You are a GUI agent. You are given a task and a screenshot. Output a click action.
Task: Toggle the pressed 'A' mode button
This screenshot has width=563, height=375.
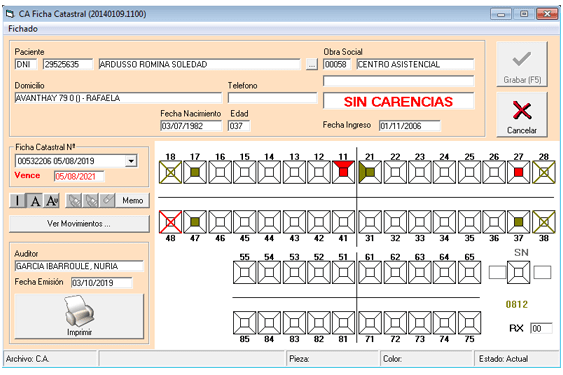coord(35,200)
